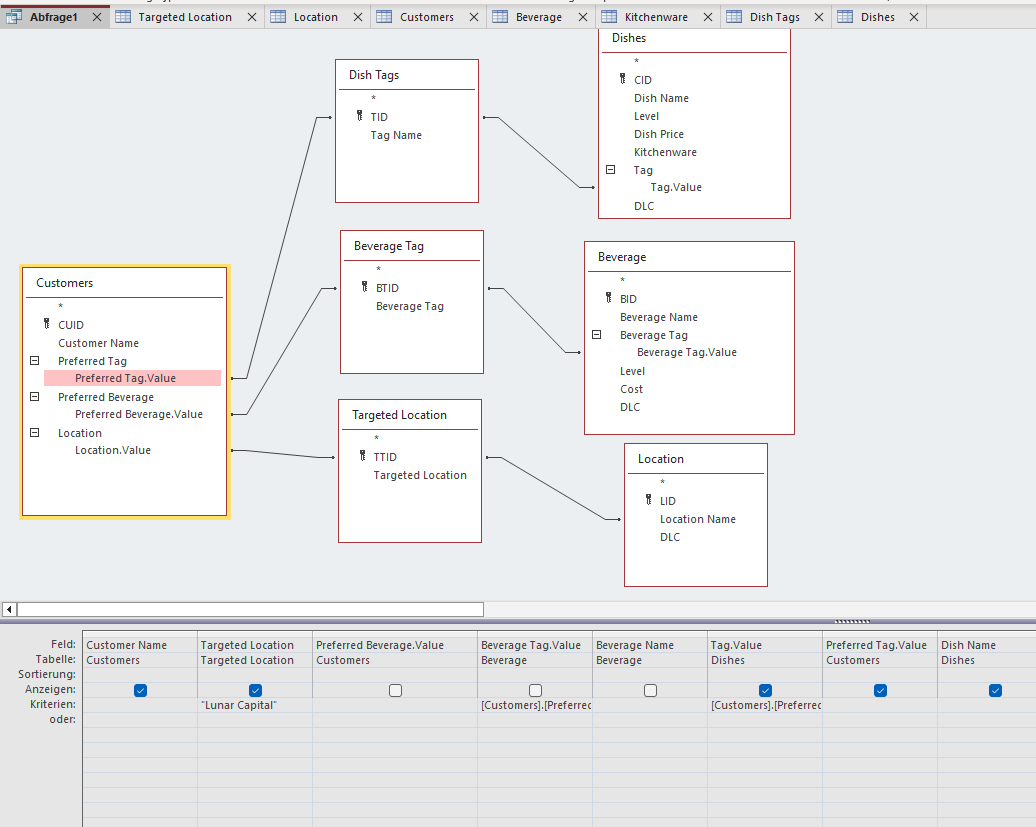Select Preferred Beverage.Value in Customers table
This screenshot has width=1036, height=827.
(139, 414)
